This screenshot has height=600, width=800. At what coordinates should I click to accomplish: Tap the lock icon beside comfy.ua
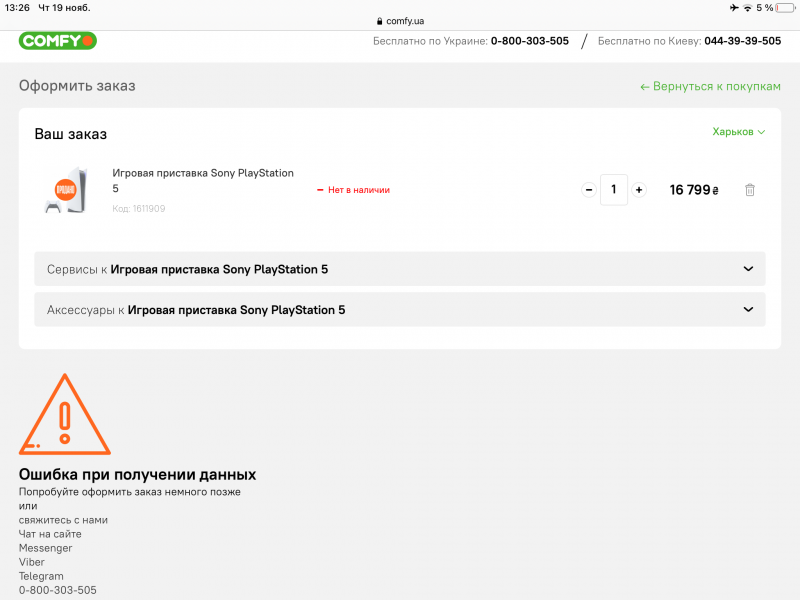pos(379,21)
